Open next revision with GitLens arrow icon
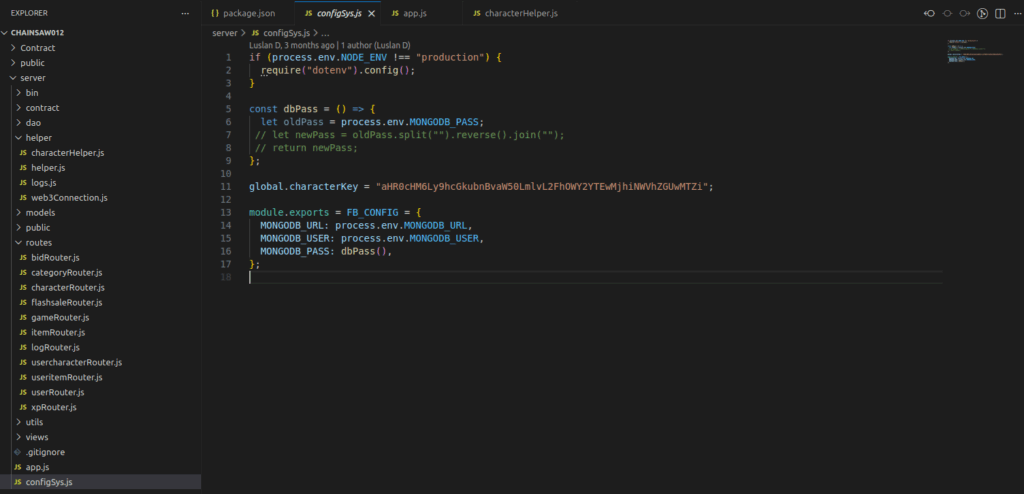This screenshot has height=494, width=1024. (x=964, y=13)
